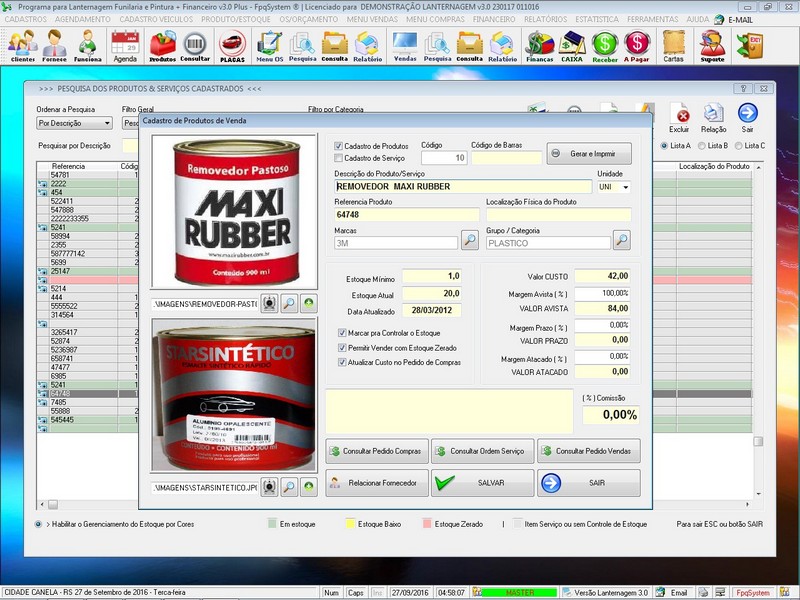
Task: Click Consultar Pedido Compras button
Action: 377,451
